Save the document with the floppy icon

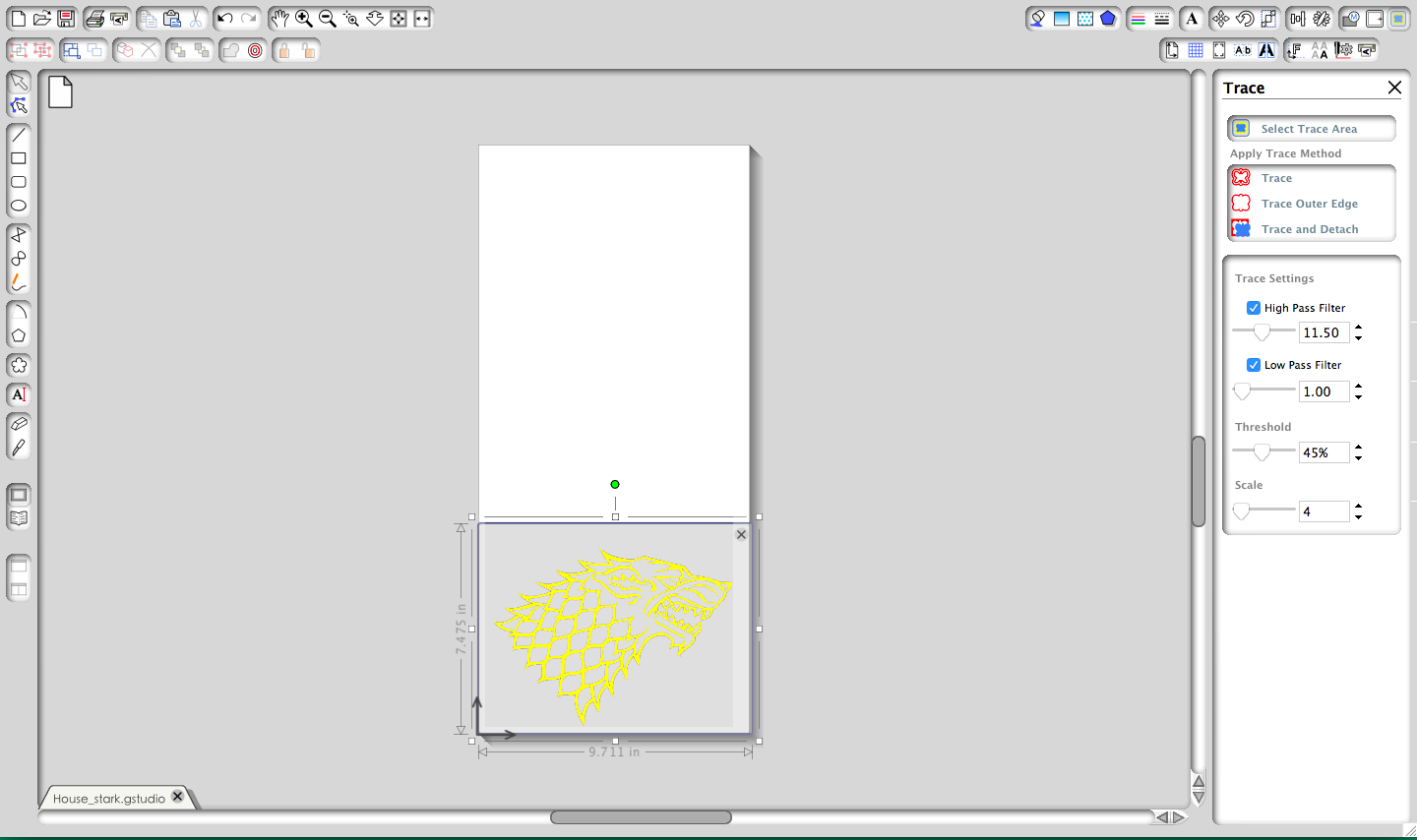click(x=66, y=19)
